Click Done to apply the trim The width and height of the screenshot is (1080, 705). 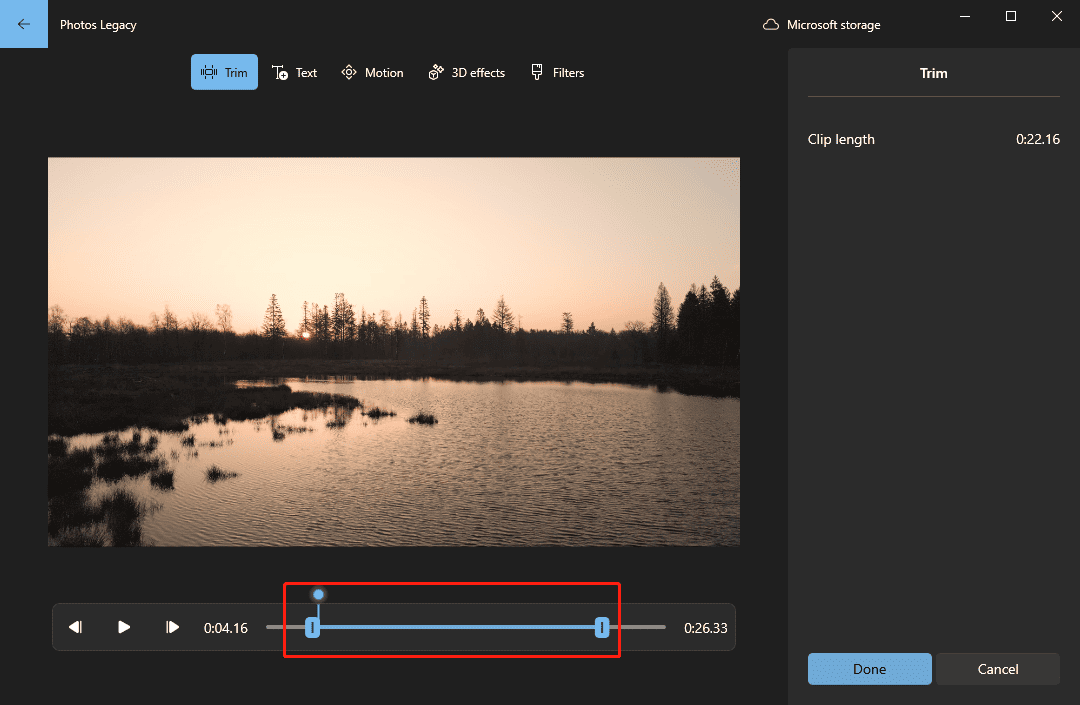click(869, 669)
